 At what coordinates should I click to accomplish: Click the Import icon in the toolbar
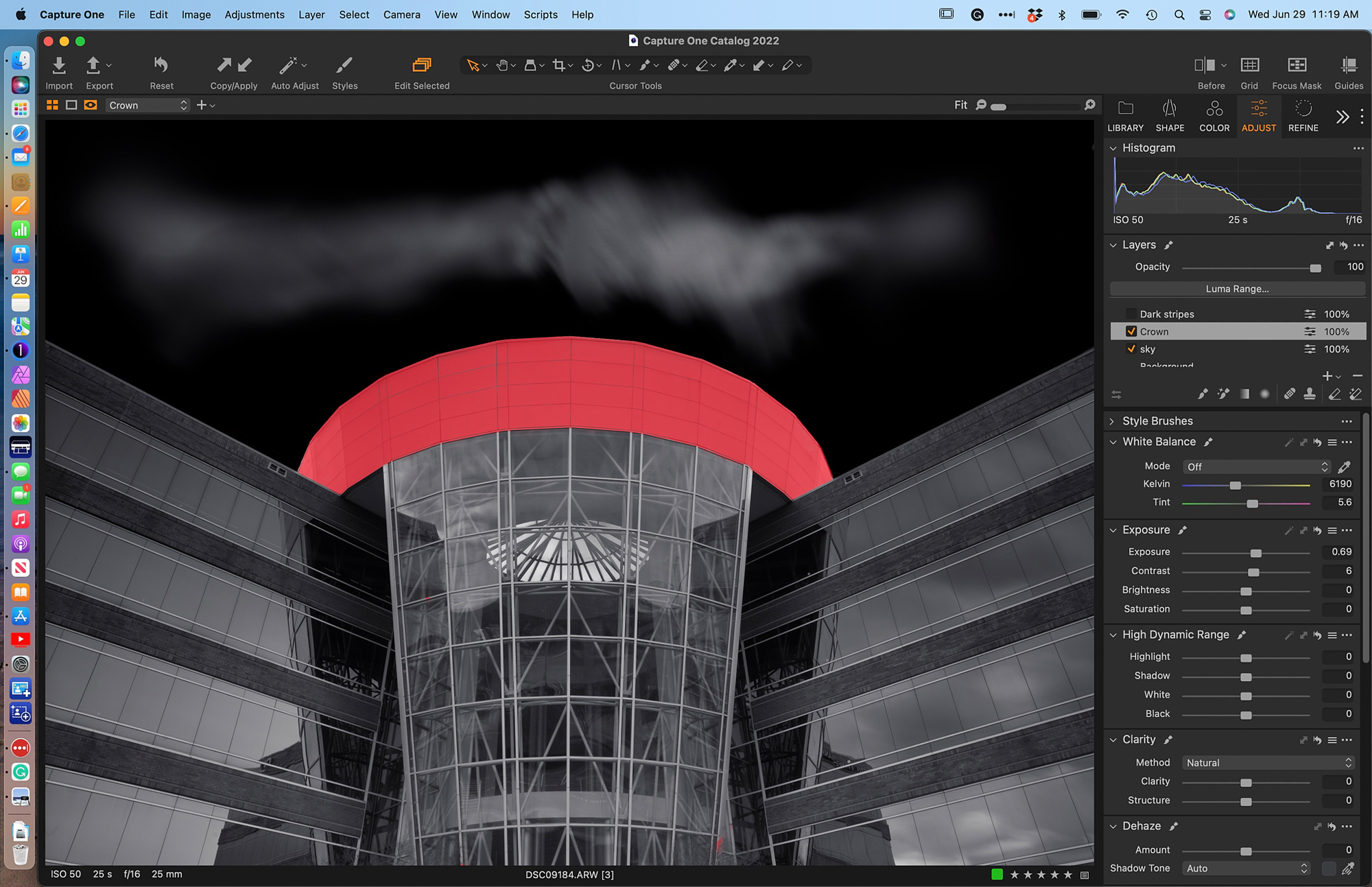[59, 65]
